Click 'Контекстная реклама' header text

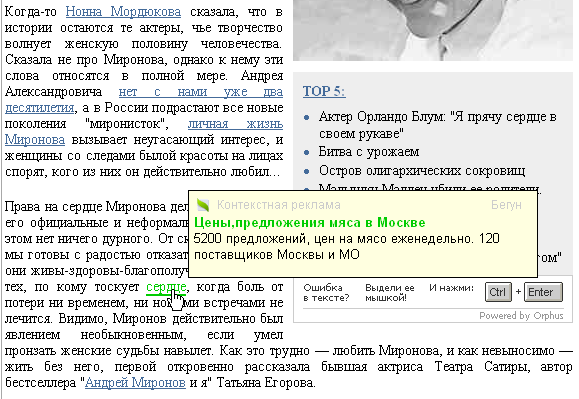point(279,205)
